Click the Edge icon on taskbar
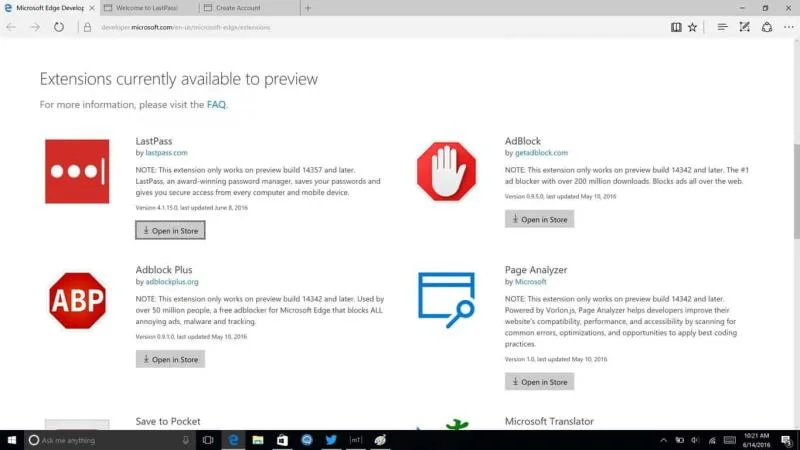Image resolution: width=800 pixels, height=450 pixels. pos(233,440)
